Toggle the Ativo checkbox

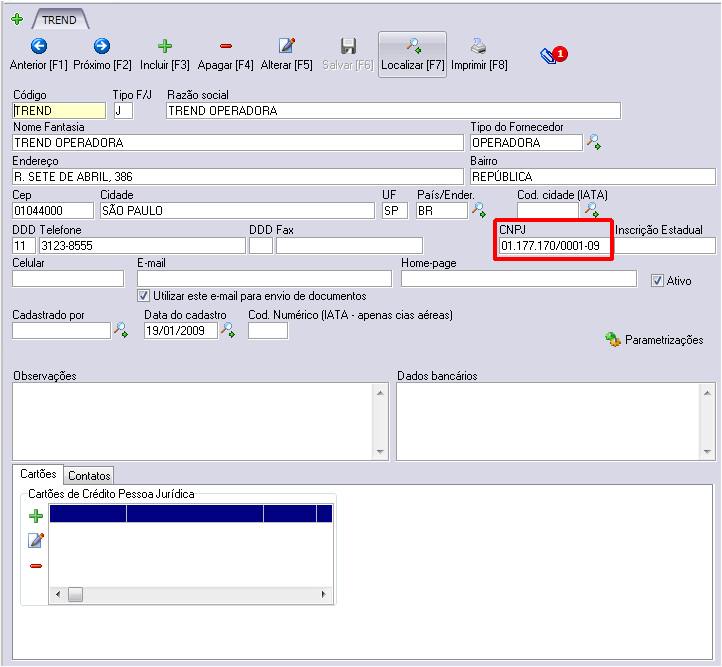pyautogui.click(x=657, y=281)
